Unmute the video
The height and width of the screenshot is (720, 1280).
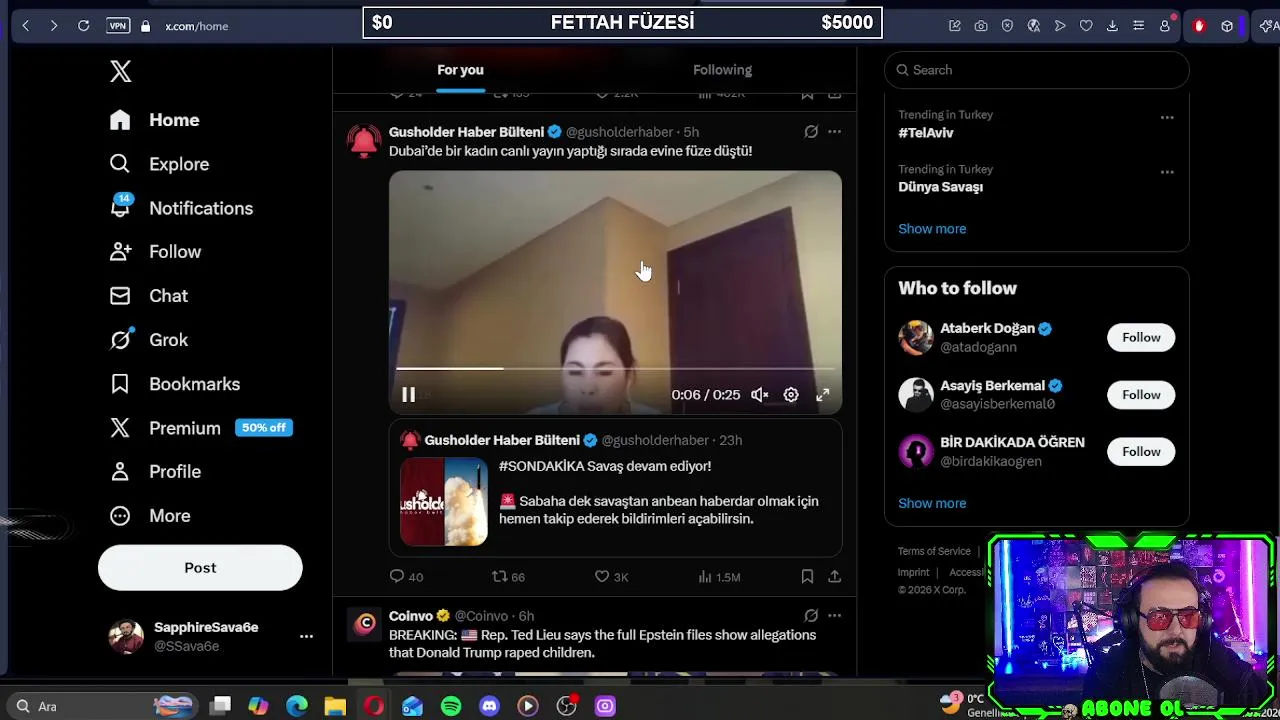(760, 395)
